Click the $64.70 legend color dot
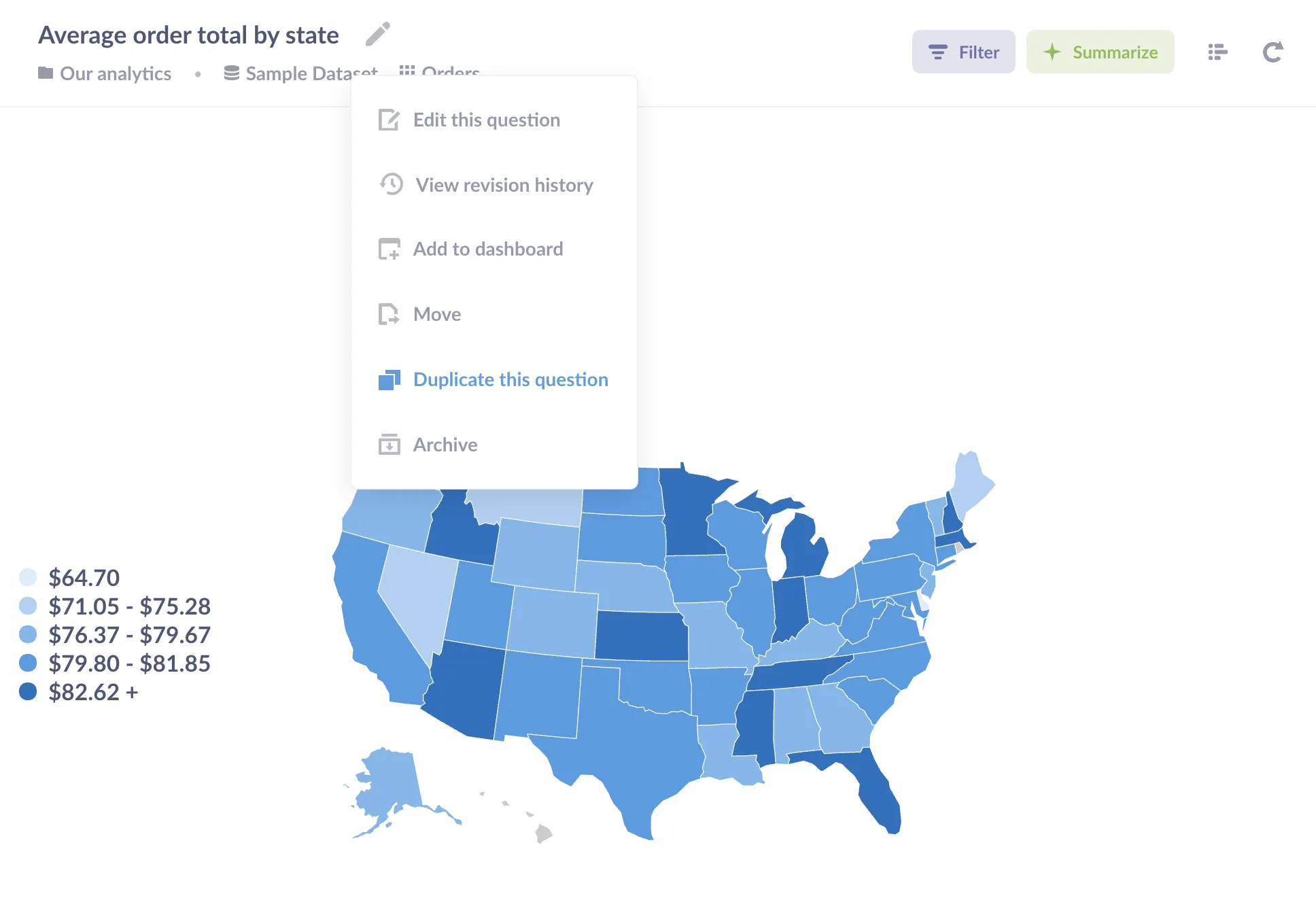 [x=28, y=578]
